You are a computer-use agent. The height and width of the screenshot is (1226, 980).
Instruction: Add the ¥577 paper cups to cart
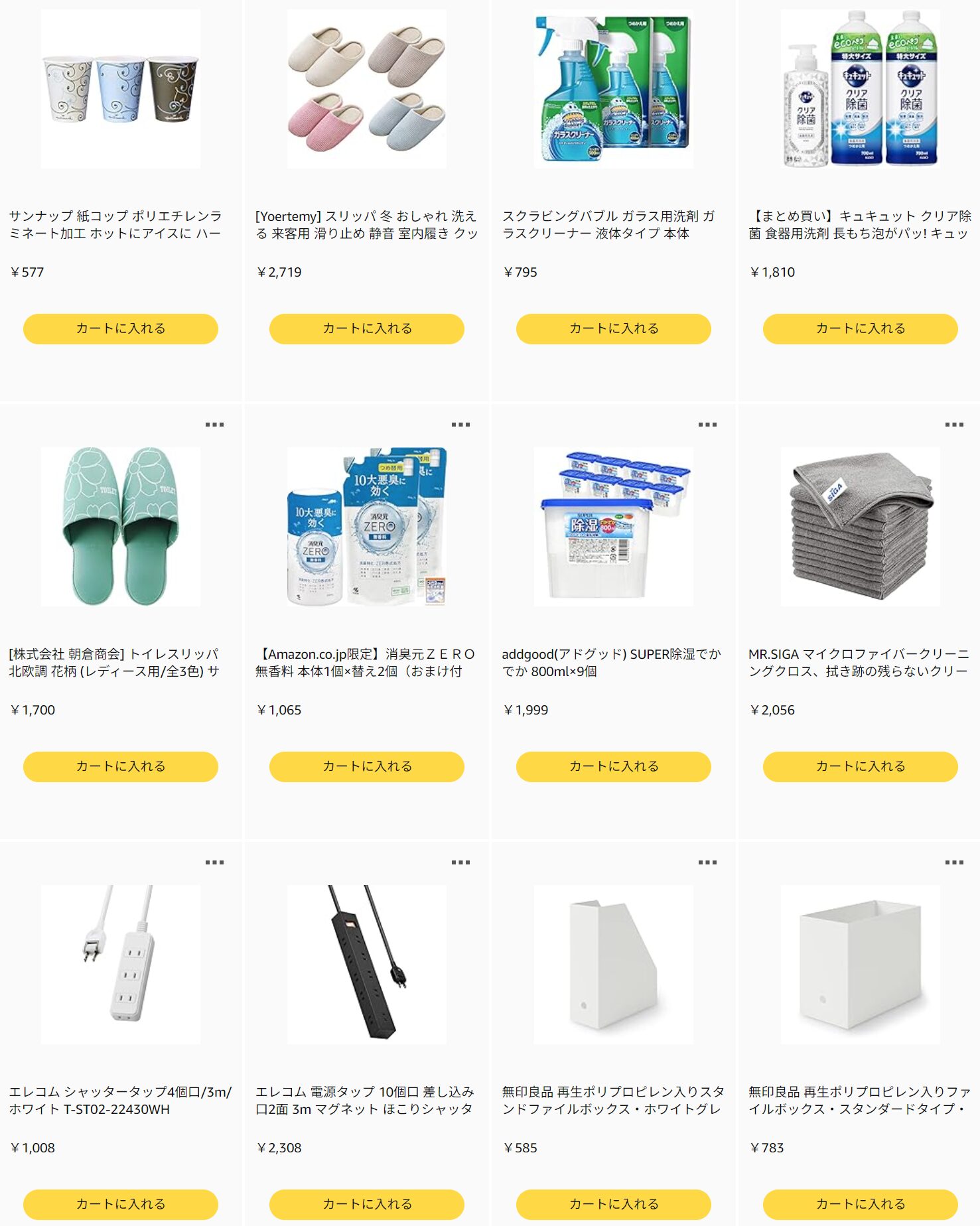121,329
